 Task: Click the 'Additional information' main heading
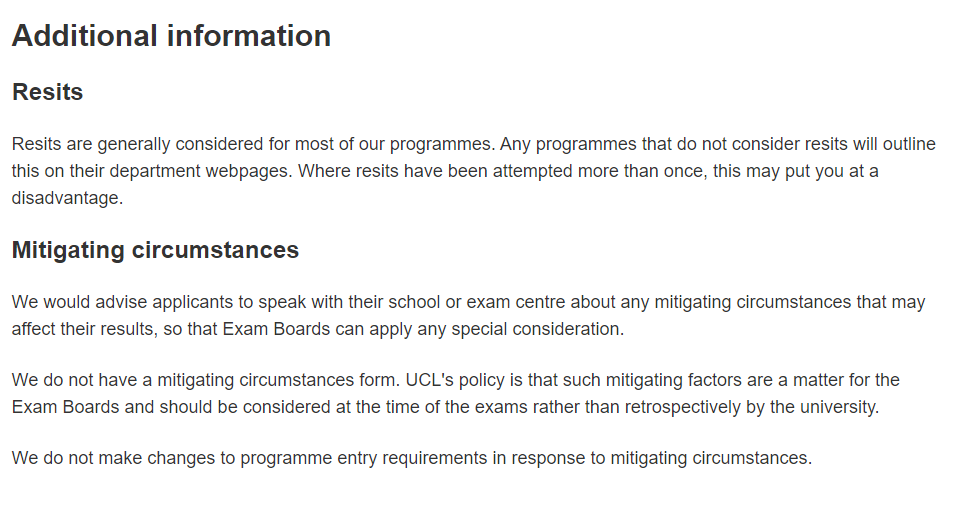tap(171, 36)
